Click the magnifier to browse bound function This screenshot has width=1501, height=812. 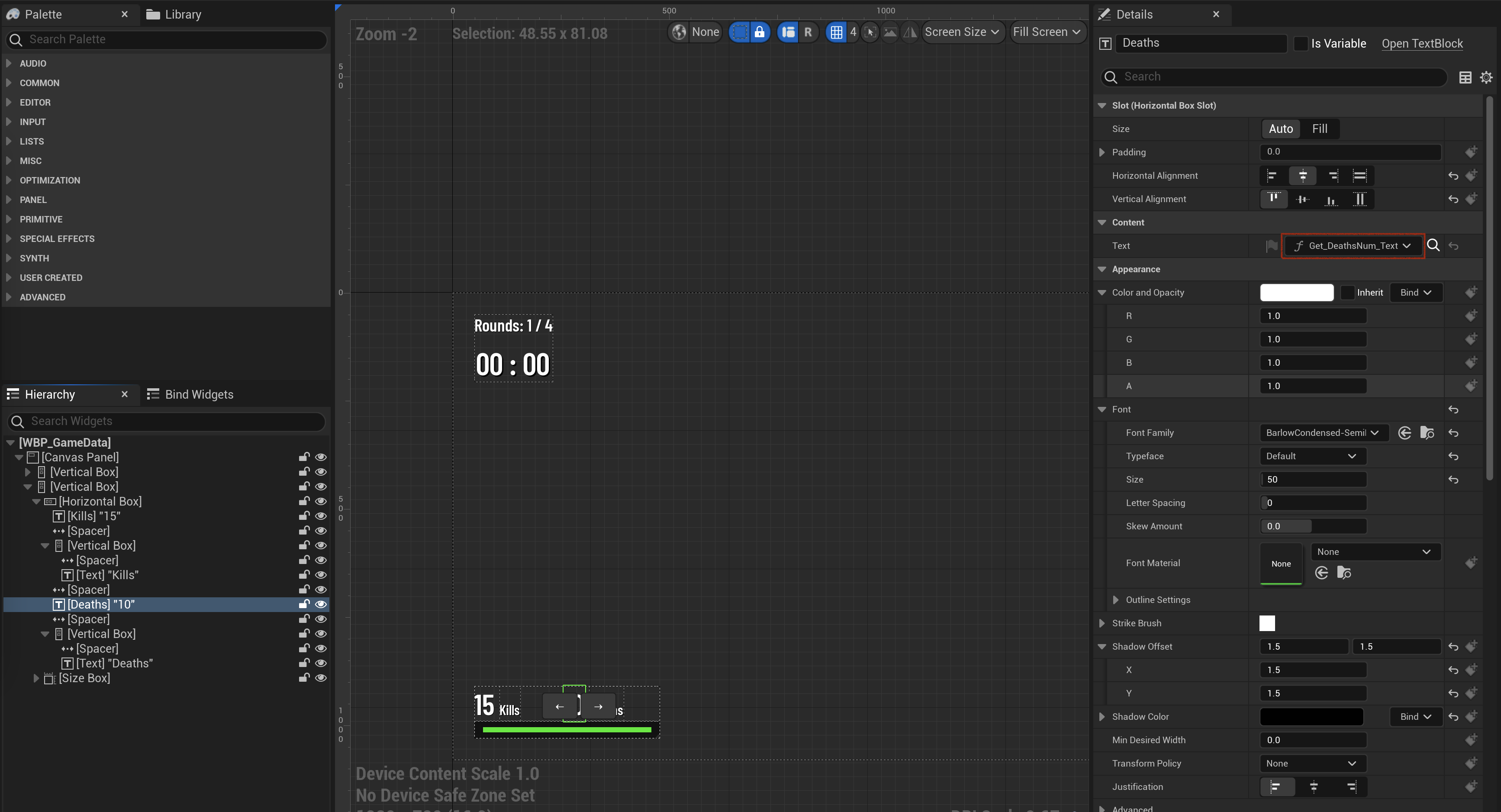click(1433, 246)
